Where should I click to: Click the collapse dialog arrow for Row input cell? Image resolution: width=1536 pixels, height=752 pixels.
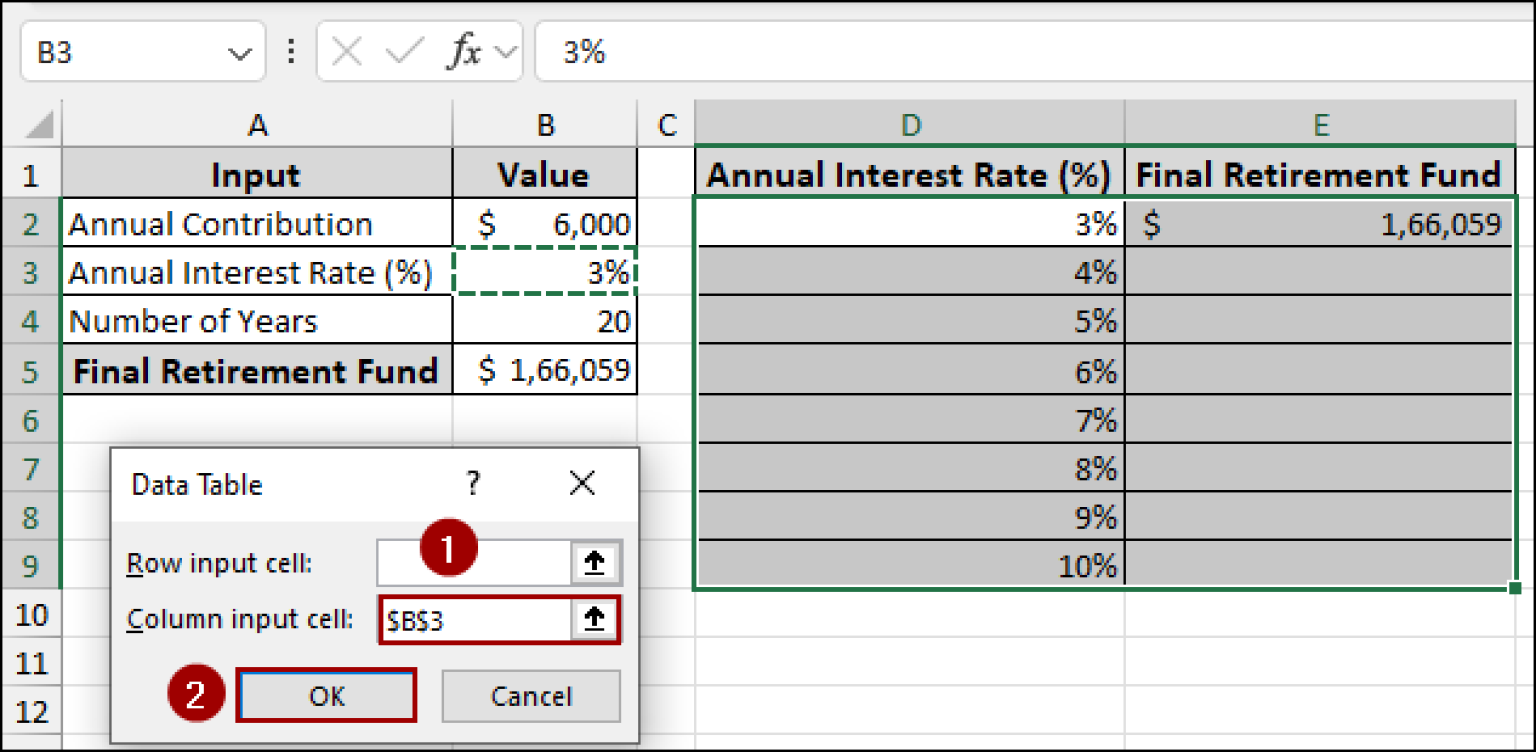596,562
